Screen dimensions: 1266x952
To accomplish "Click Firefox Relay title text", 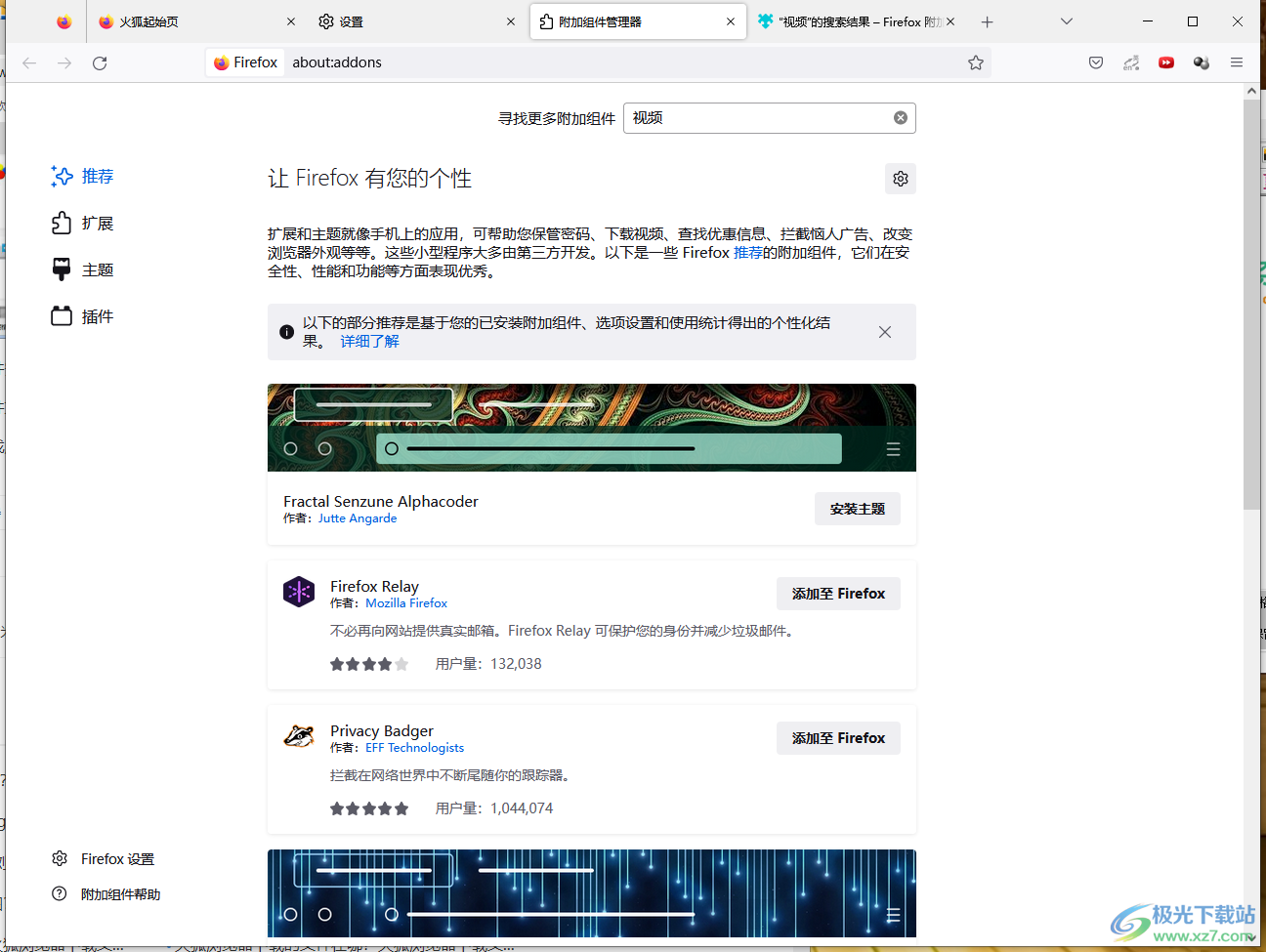I will point(374,586).
